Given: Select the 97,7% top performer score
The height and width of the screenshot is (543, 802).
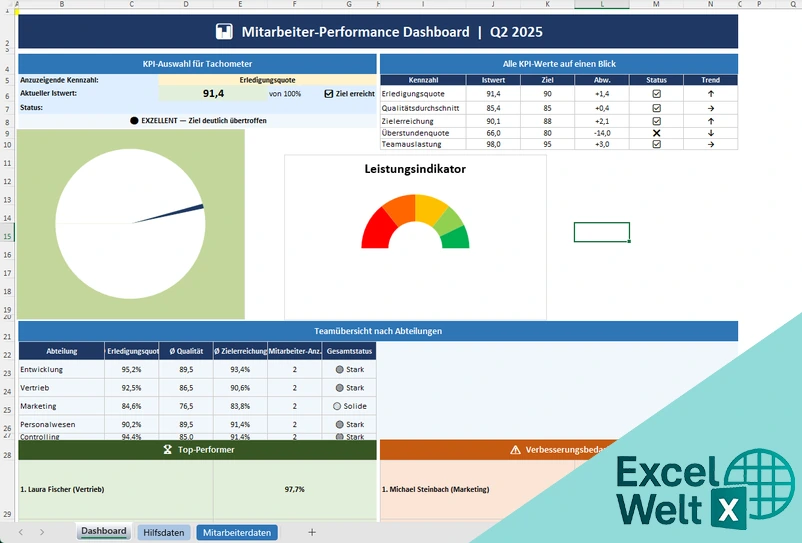Looking at the screenshot, I should click(x=295, y=489).
